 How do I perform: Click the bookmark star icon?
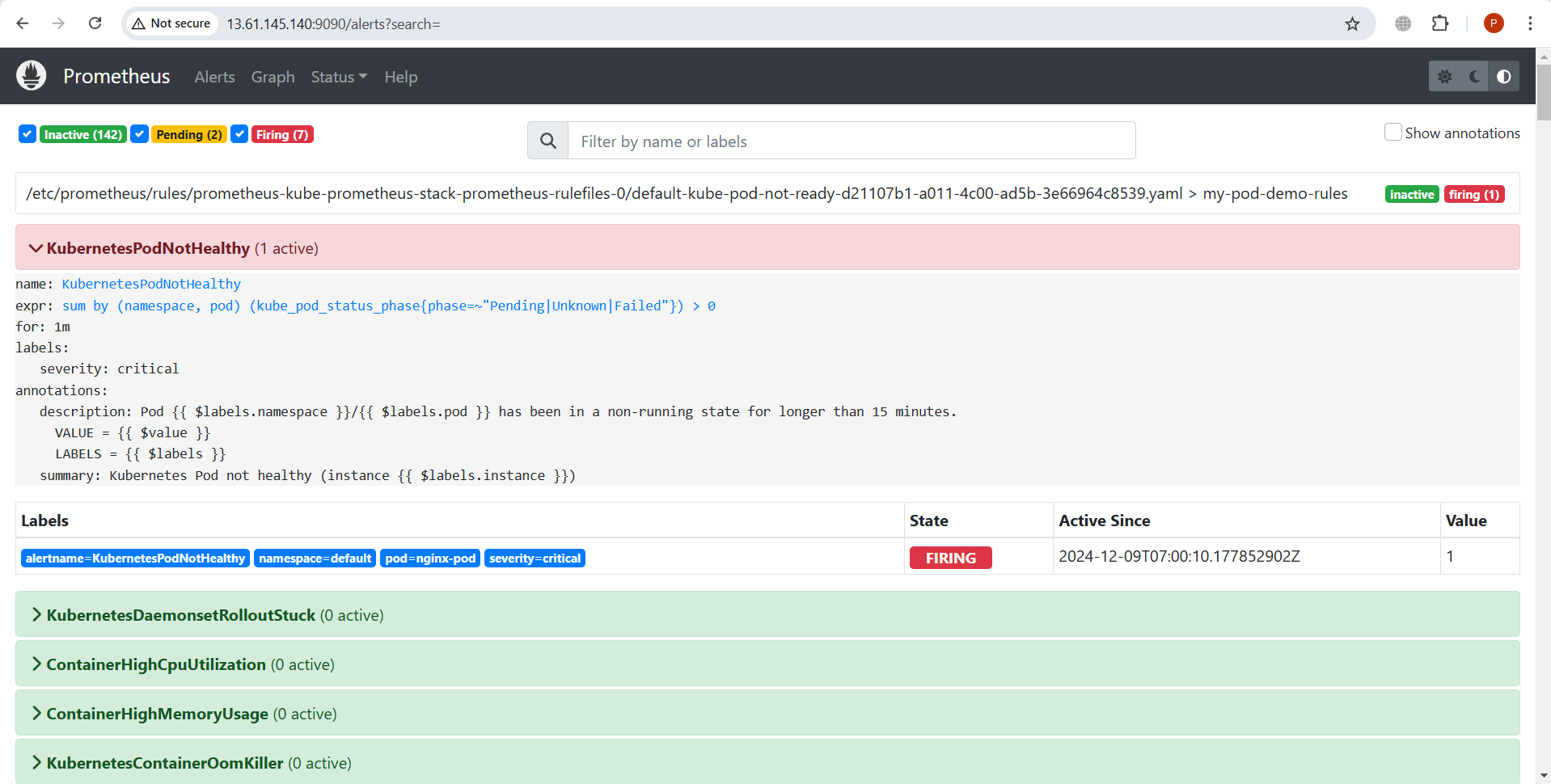(1352, 23)
